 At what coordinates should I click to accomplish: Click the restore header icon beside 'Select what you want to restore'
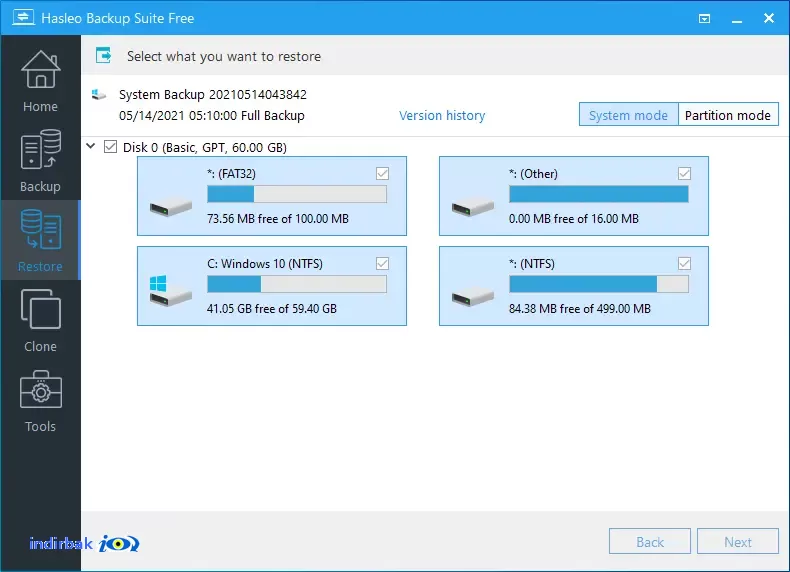pos(103,55)
